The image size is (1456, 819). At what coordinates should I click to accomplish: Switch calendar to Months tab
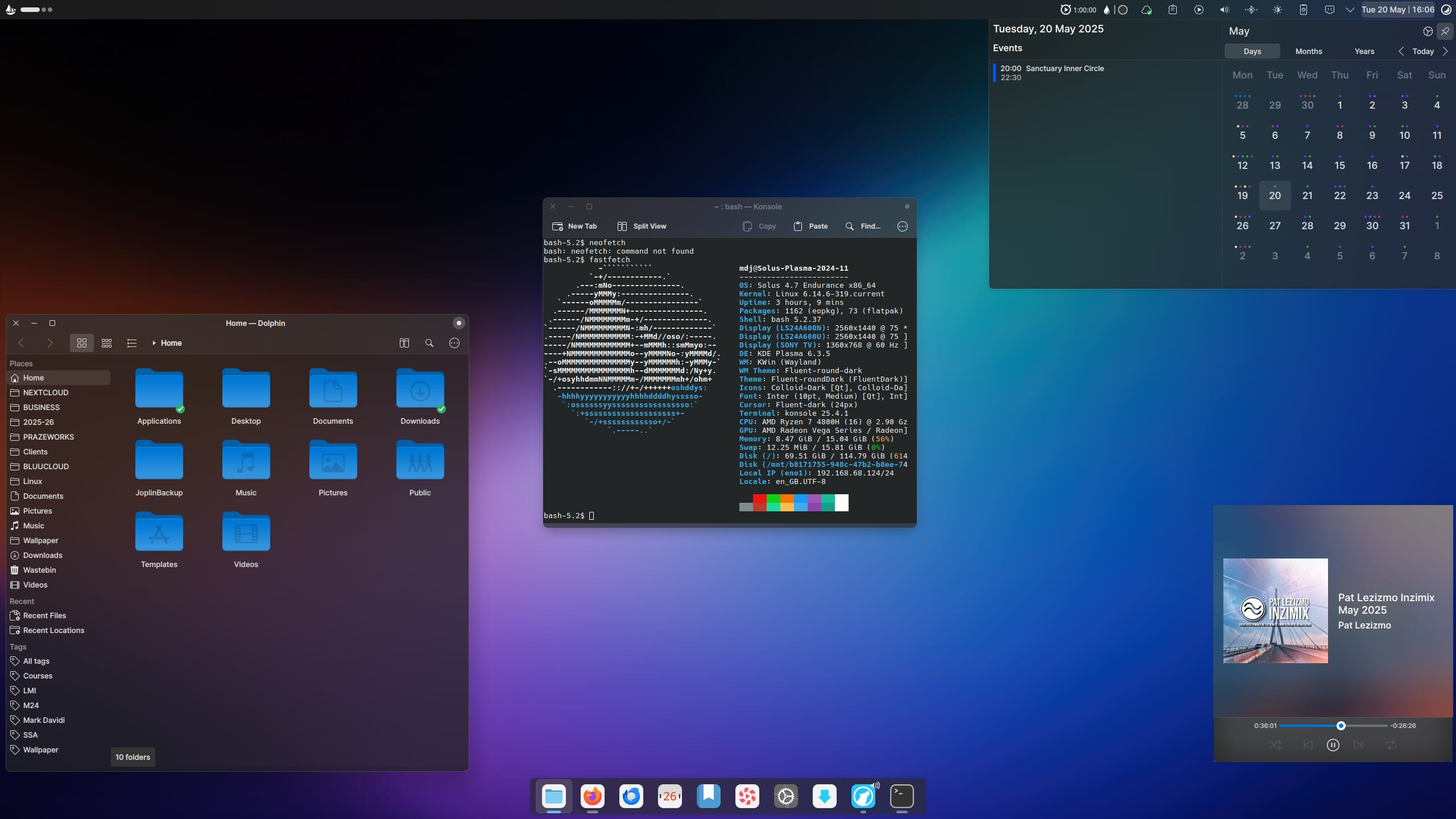pos(1309,51)
